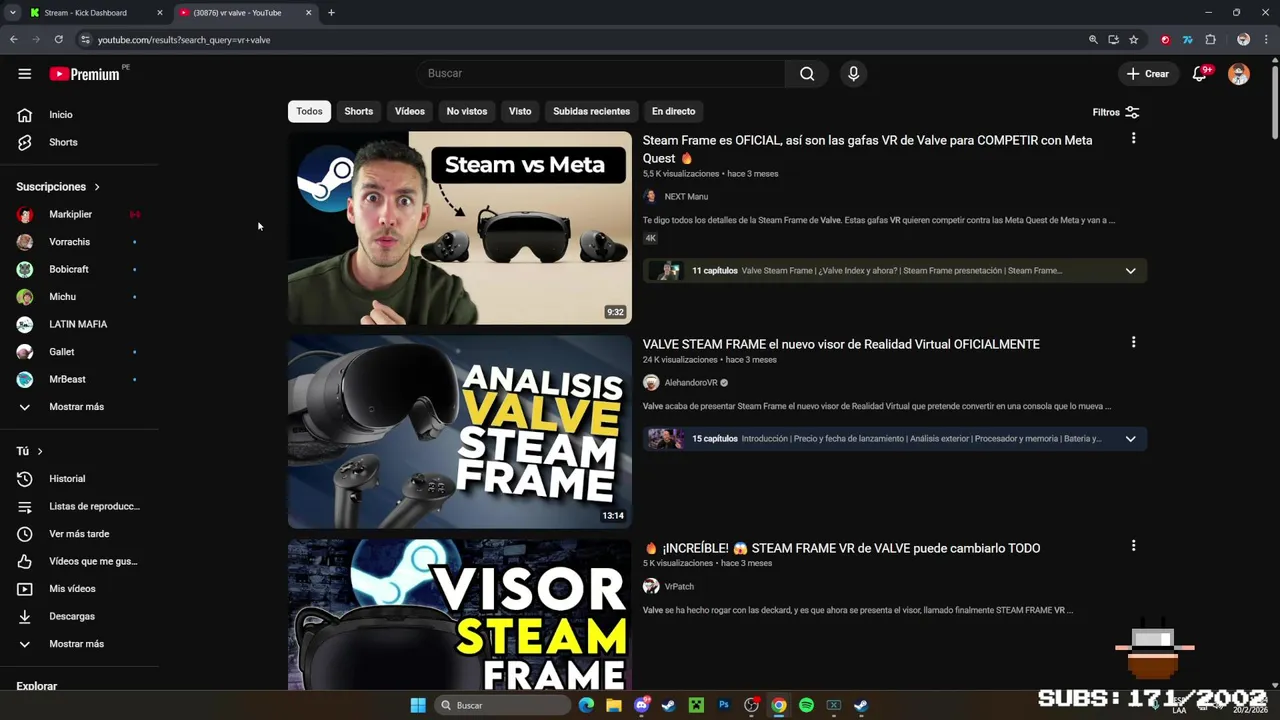Open a new browser tab

point(331,13)
